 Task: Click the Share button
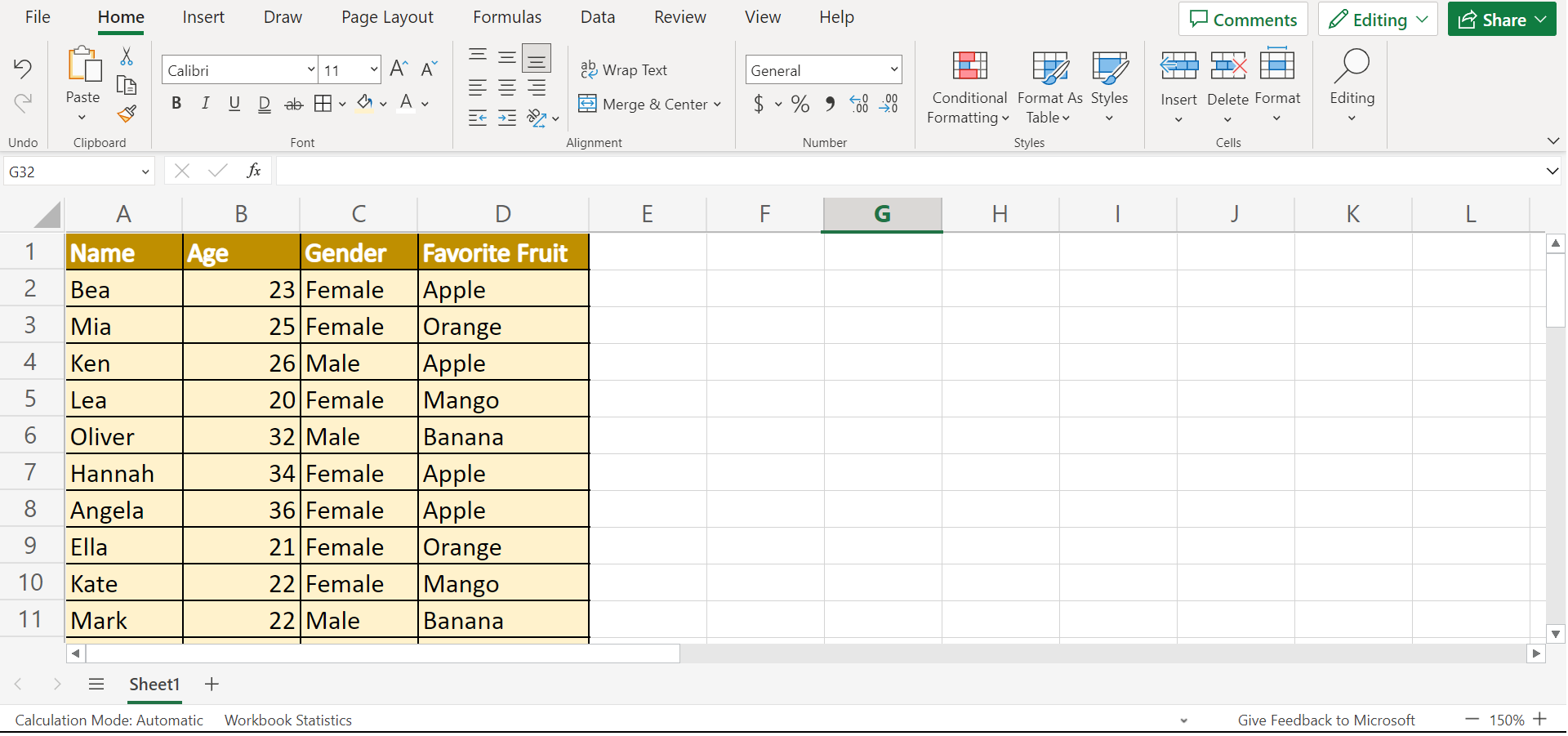click(x=1501, y=19)
